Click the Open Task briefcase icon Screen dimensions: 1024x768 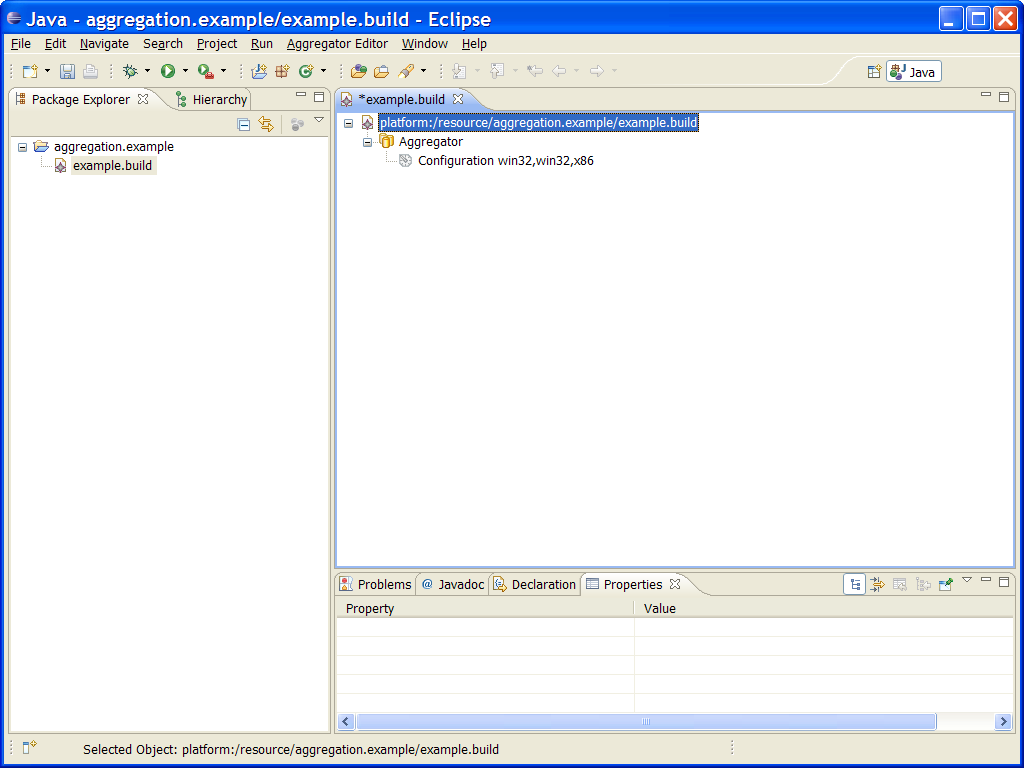(x=381, y=71)
